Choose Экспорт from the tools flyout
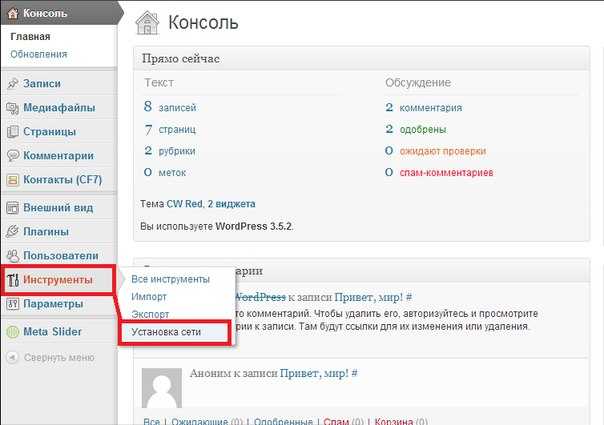Screen dimensions: 604x425 pyautogui.click(x=150, y=314)
